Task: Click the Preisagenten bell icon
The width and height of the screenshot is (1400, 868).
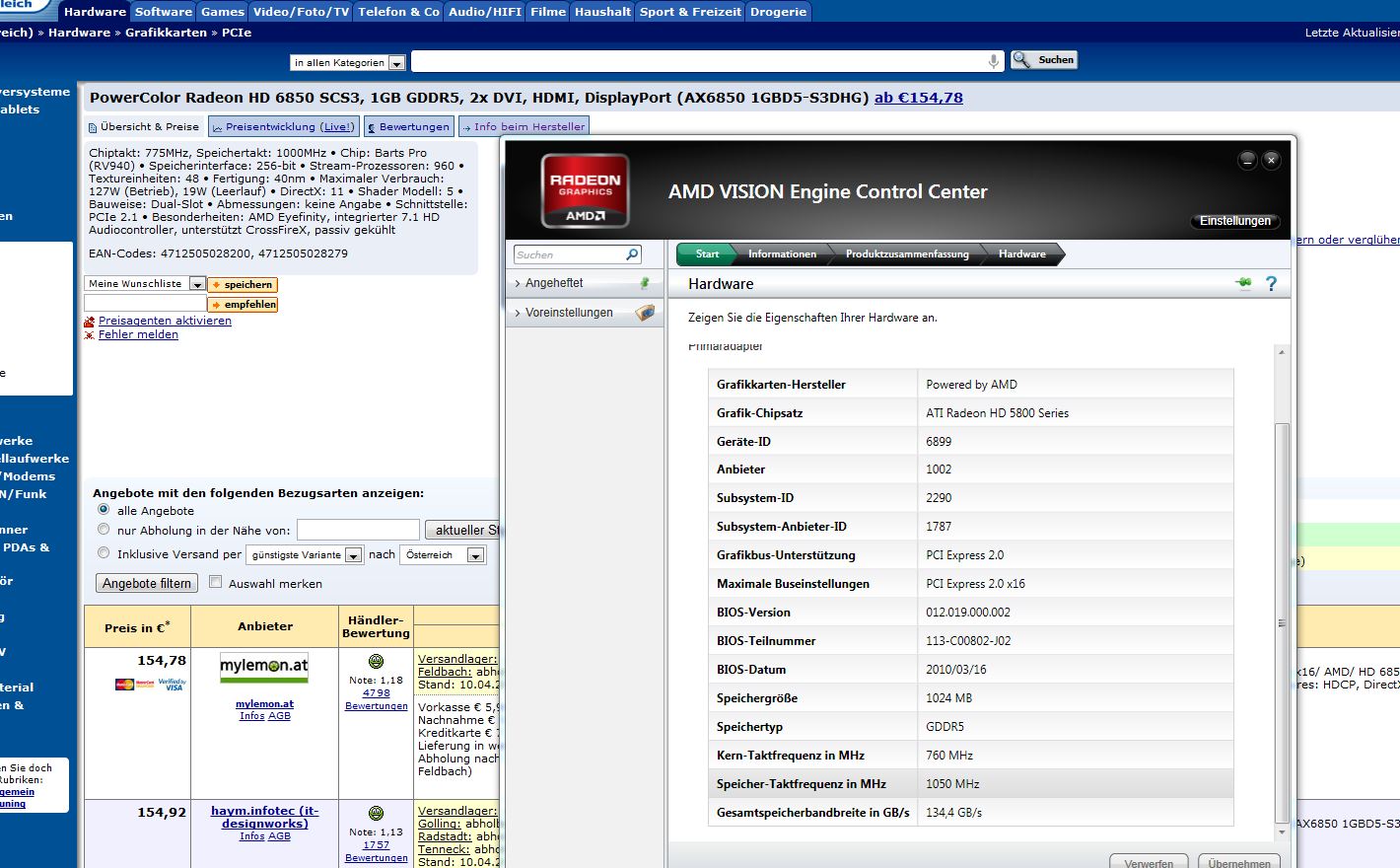Action: pos(90,322)
